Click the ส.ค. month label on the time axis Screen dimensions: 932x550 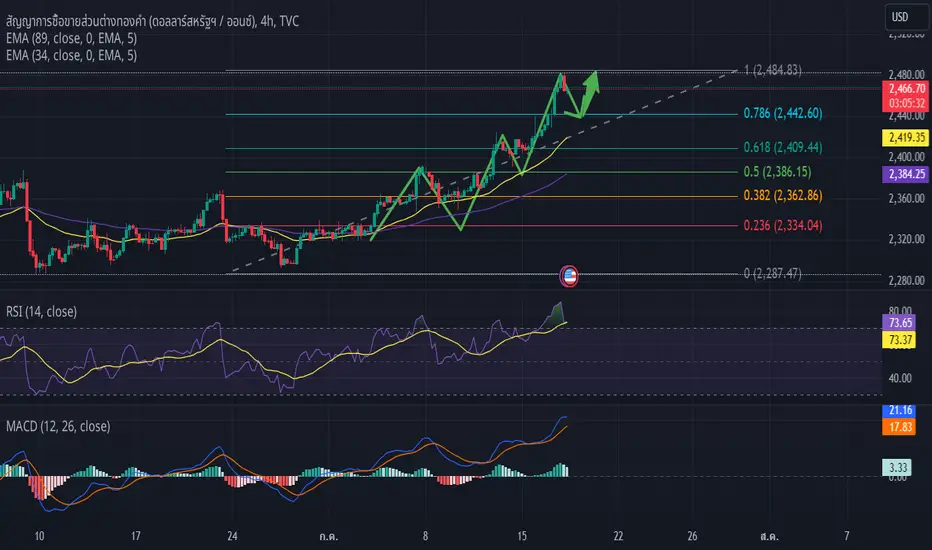point(769,536)
